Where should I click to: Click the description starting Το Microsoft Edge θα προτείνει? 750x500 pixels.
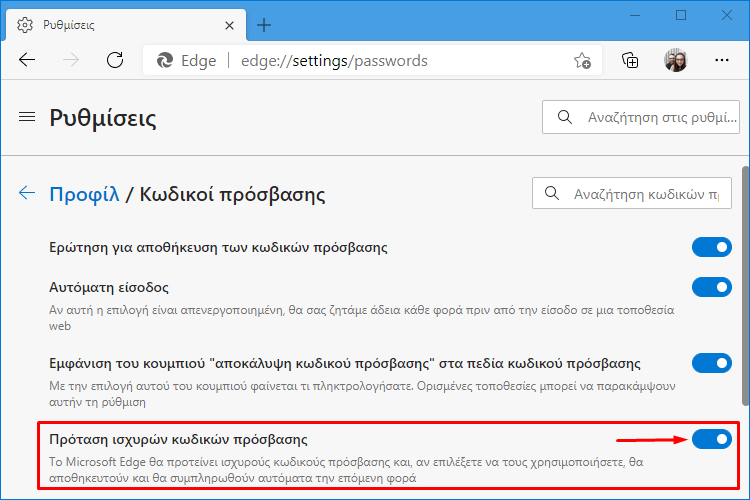click(x=346, y=470)
